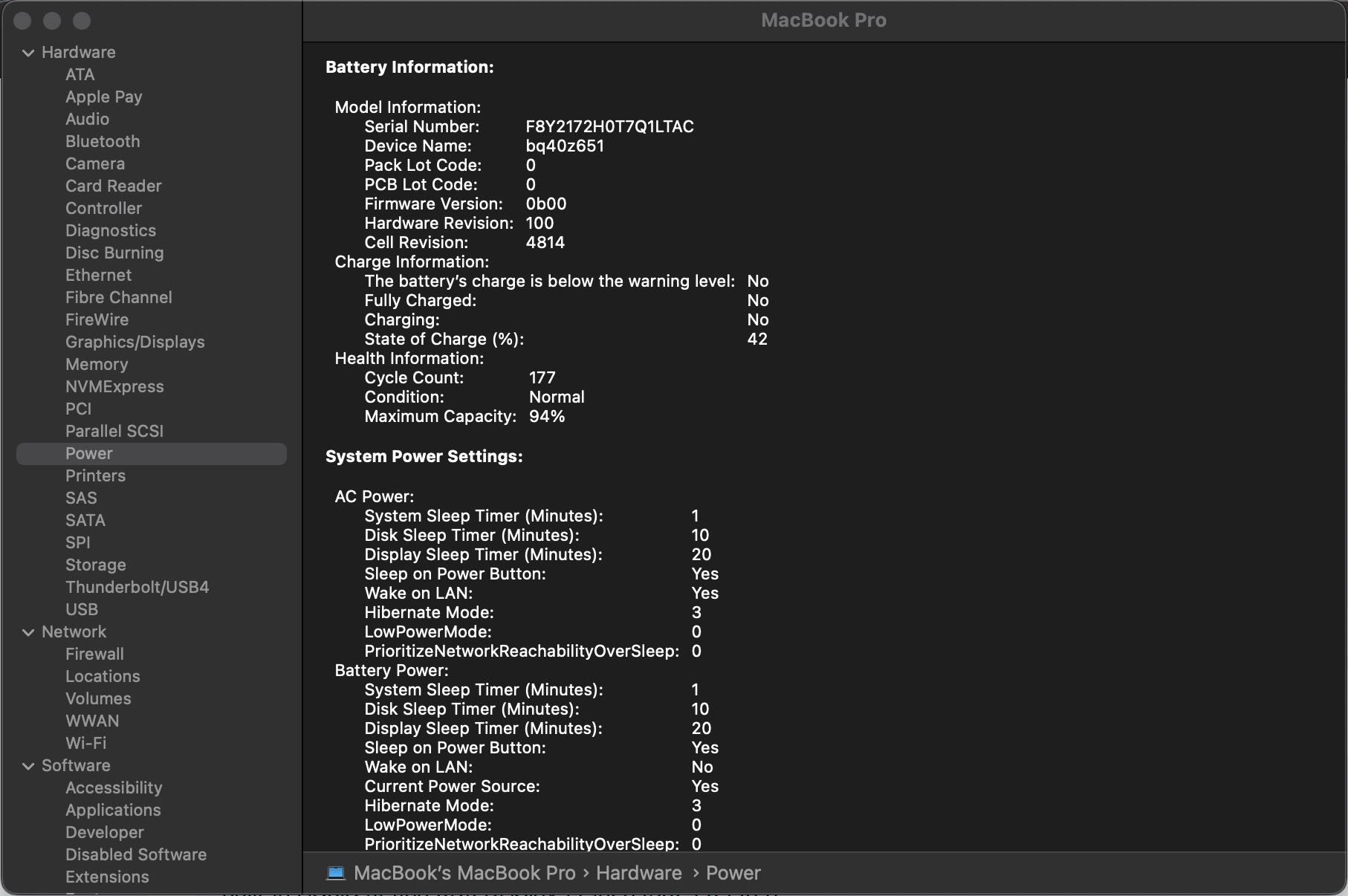
Task: Select ATA in the sidebar
Action: click(x=80, y=75)
